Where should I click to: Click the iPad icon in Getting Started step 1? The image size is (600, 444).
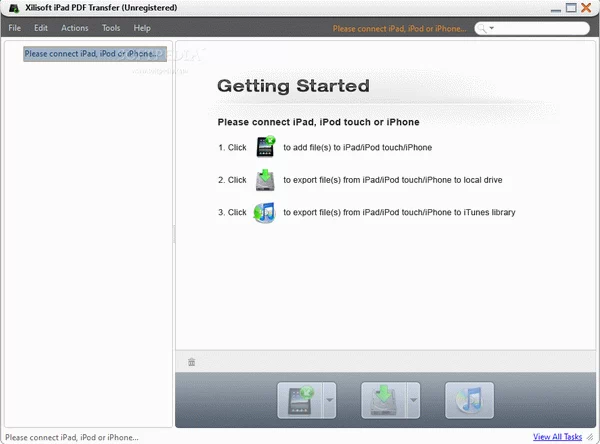(x=265, y=148)
